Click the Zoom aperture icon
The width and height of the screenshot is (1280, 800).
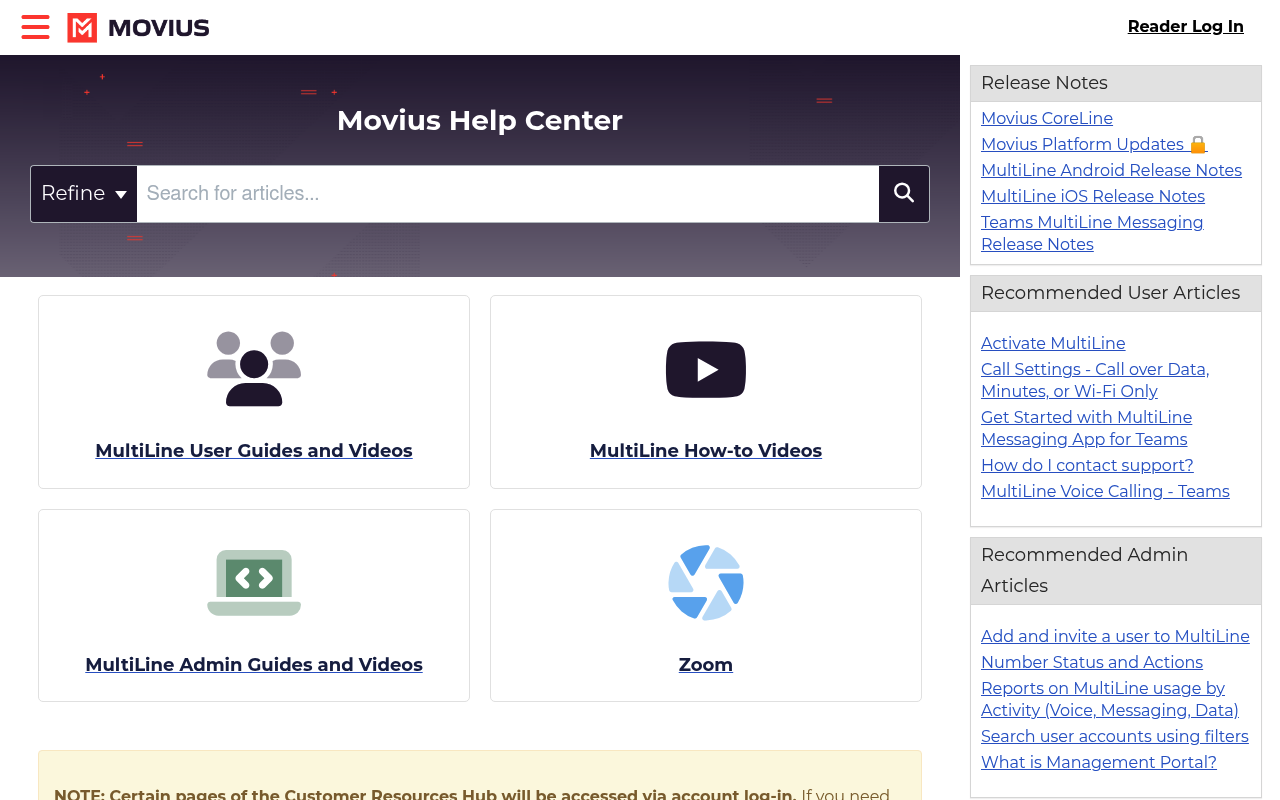click(x=706, y=583)
